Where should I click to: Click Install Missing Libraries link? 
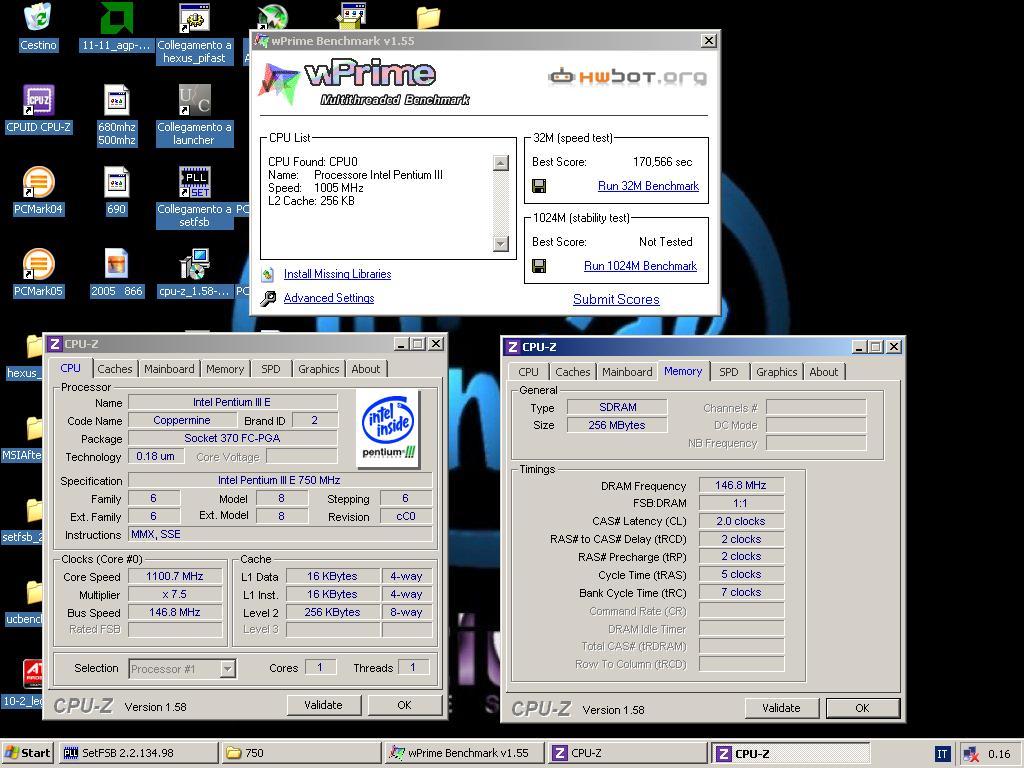pyautogui.click(x=338, y=274)
